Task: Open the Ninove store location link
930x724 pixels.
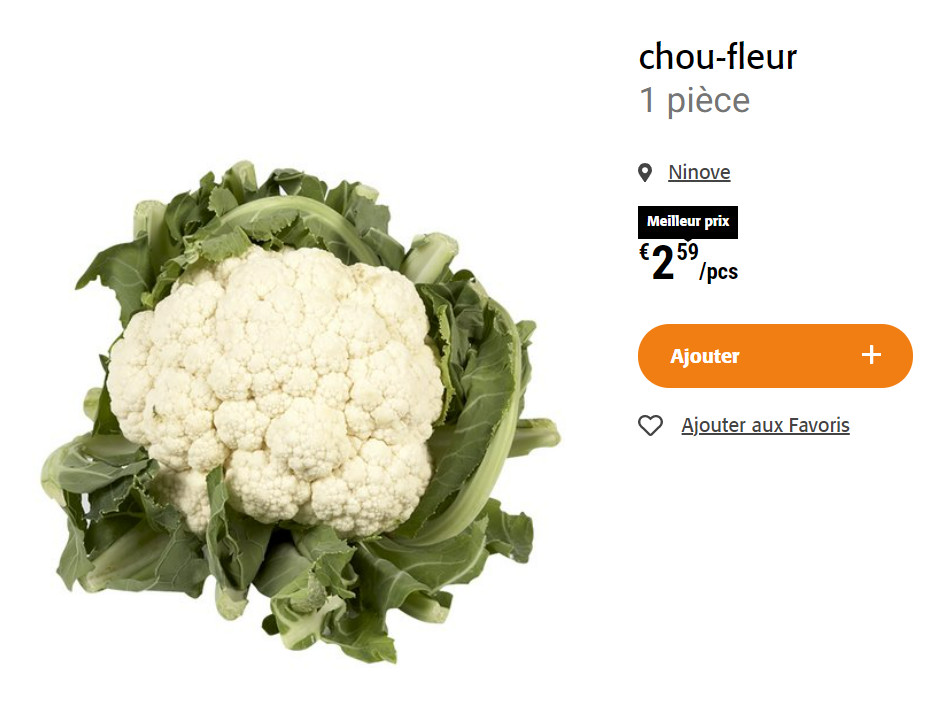Action: point(699,172)
